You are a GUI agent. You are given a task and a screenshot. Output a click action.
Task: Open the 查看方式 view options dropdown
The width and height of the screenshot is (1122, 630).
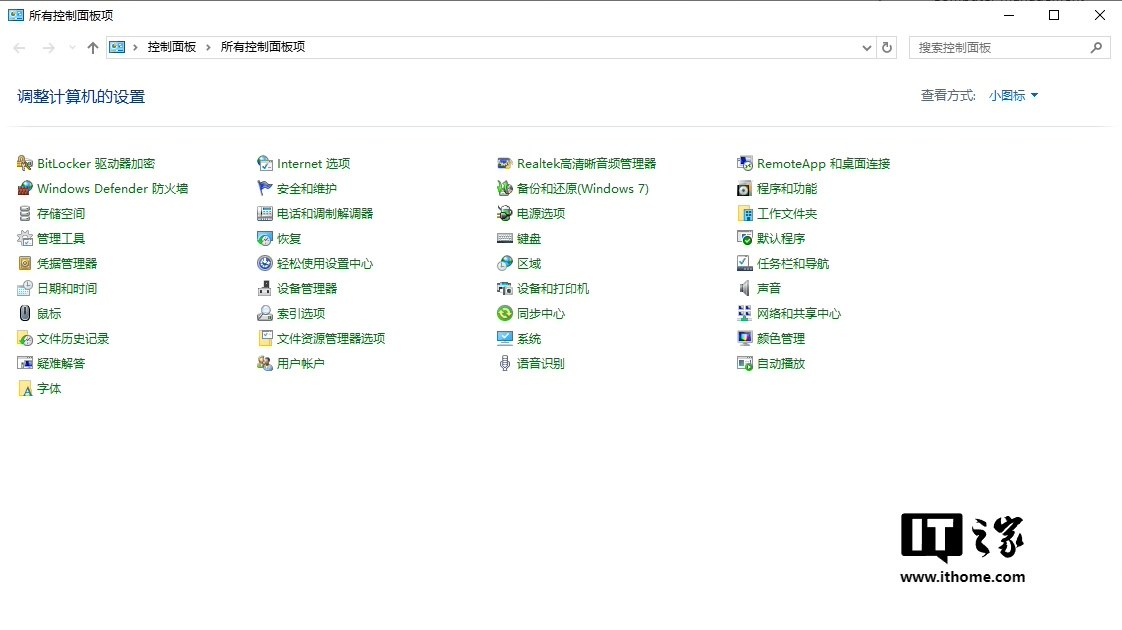(x=1013, y=95)
